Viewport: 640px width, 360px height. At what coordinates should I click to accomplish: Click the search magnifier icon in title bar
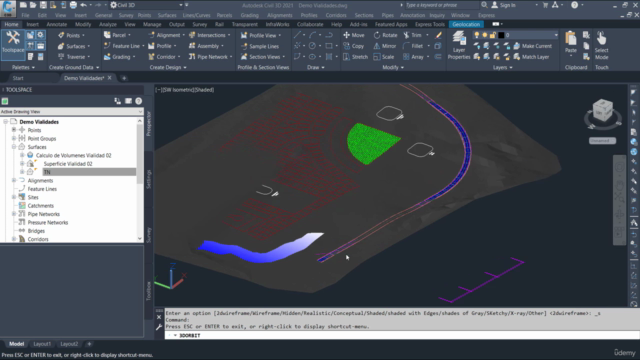tap(484, 5)
